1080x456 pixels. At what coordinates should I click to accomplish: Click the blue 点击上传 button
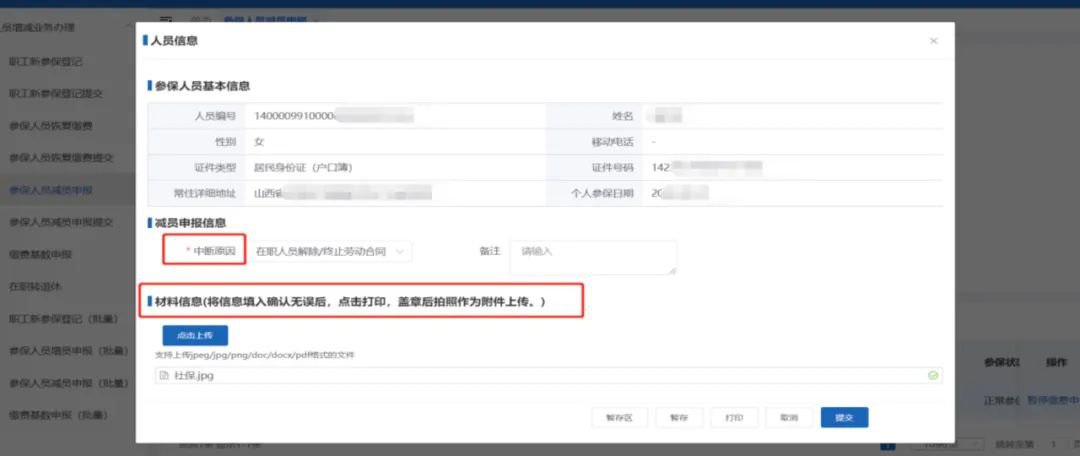195,335
